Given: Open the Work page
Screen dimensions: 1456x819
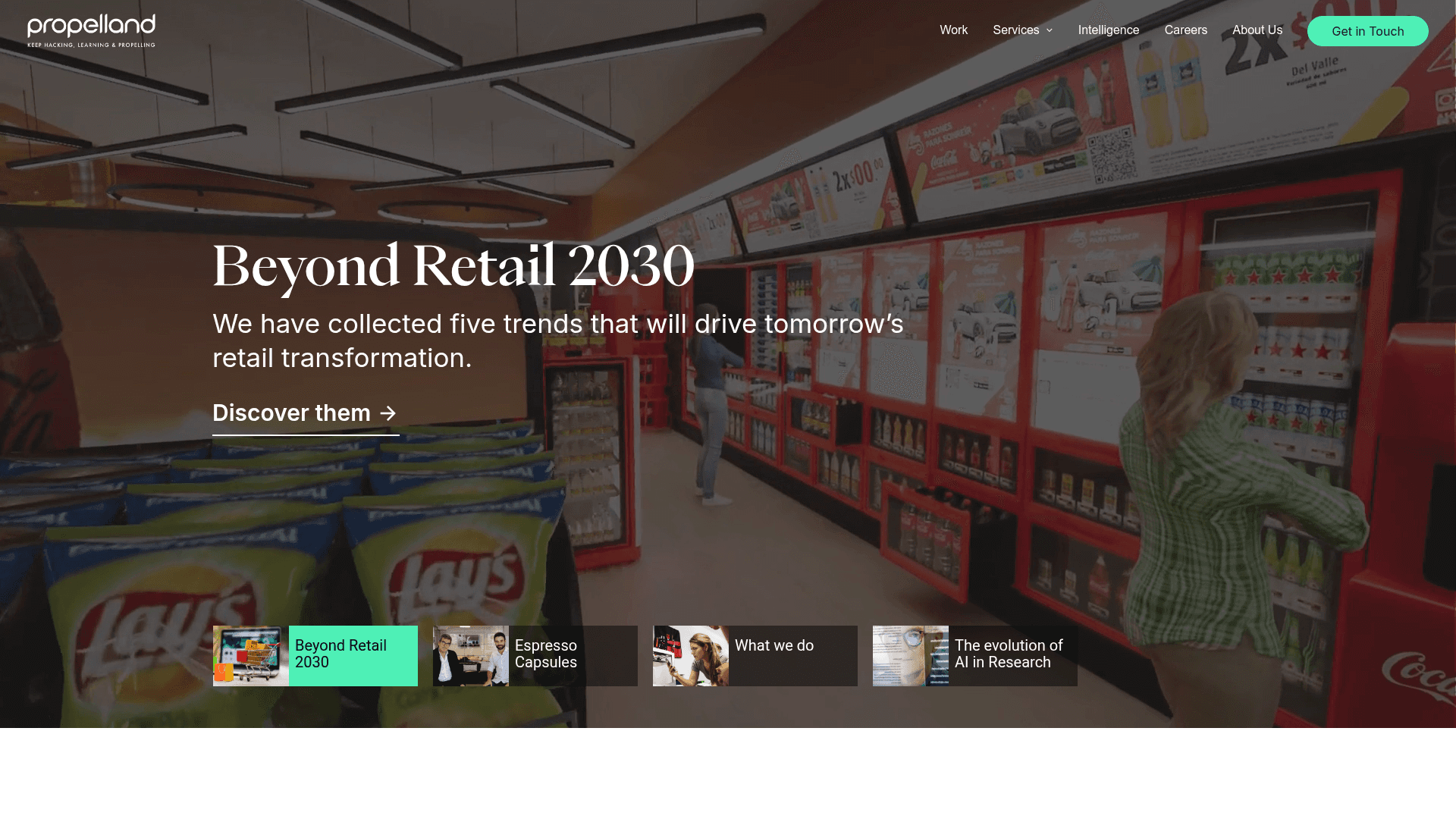Looking at the screenshot, I should [953, 30].
